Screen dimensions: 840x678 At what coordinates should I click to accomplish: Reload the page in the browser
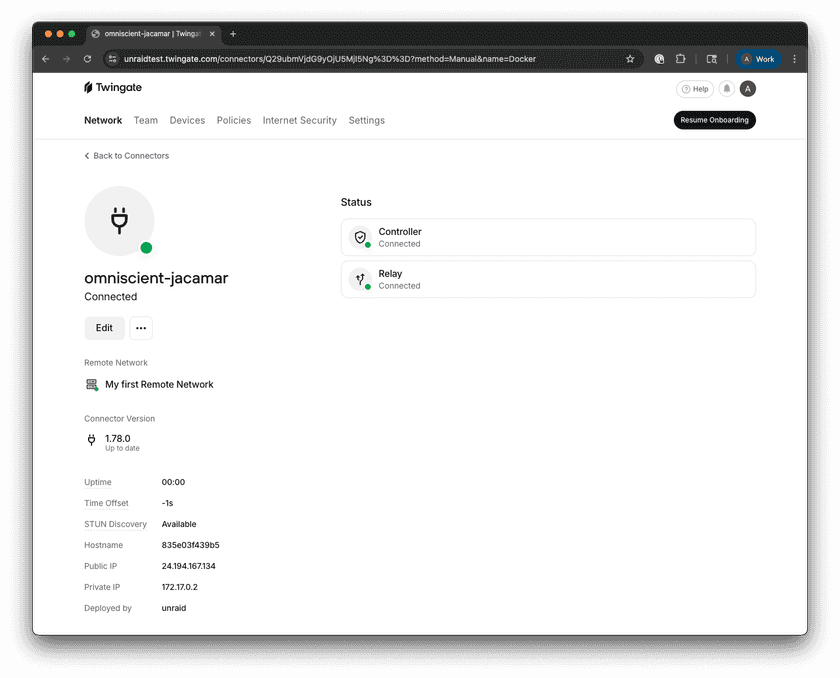click(87, 59)
